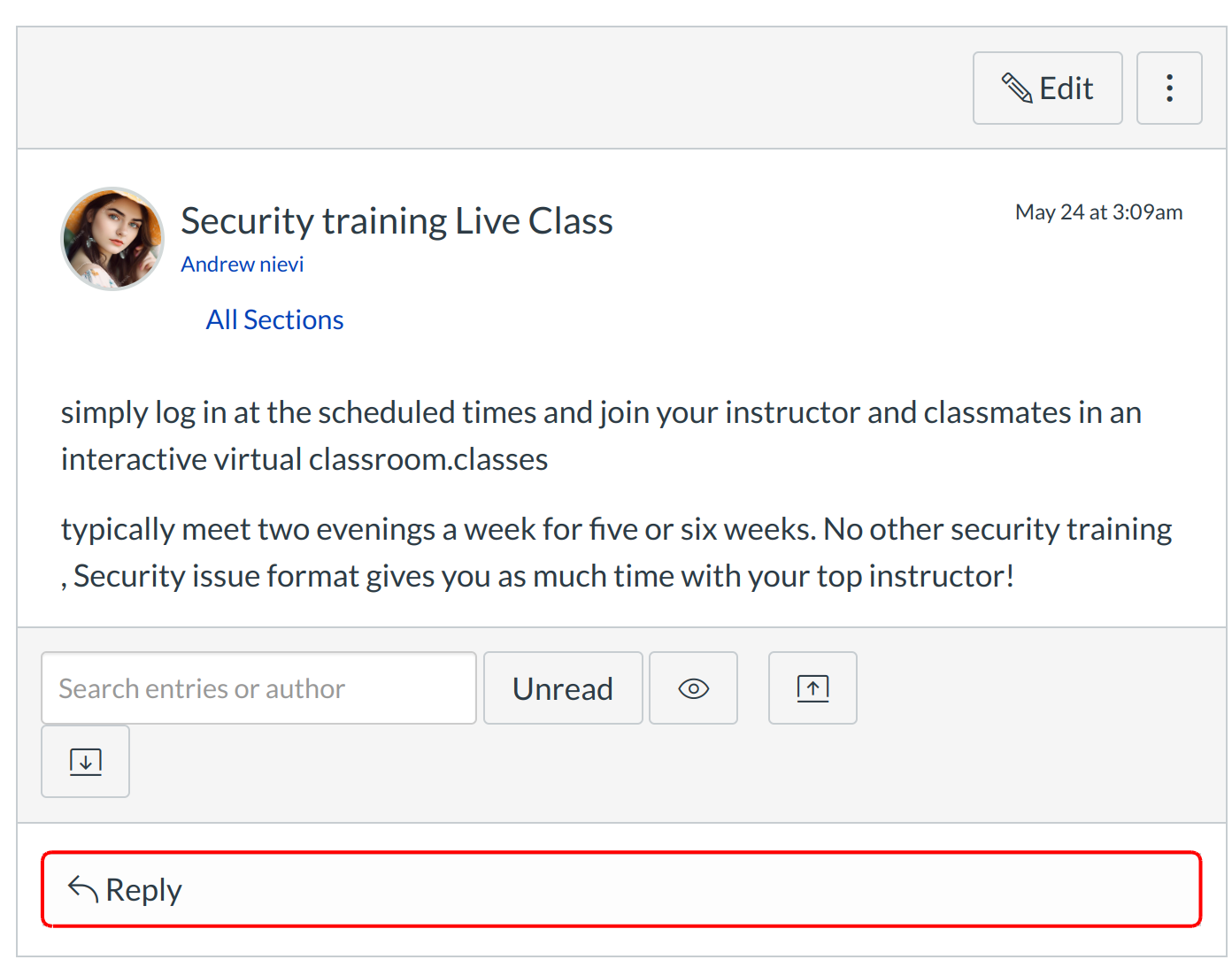The height and width of the screenshot is (975, 1232).
Task: Click the line starting with 'simply log in'
Action: pyautogui.click(x=601, y=412)
